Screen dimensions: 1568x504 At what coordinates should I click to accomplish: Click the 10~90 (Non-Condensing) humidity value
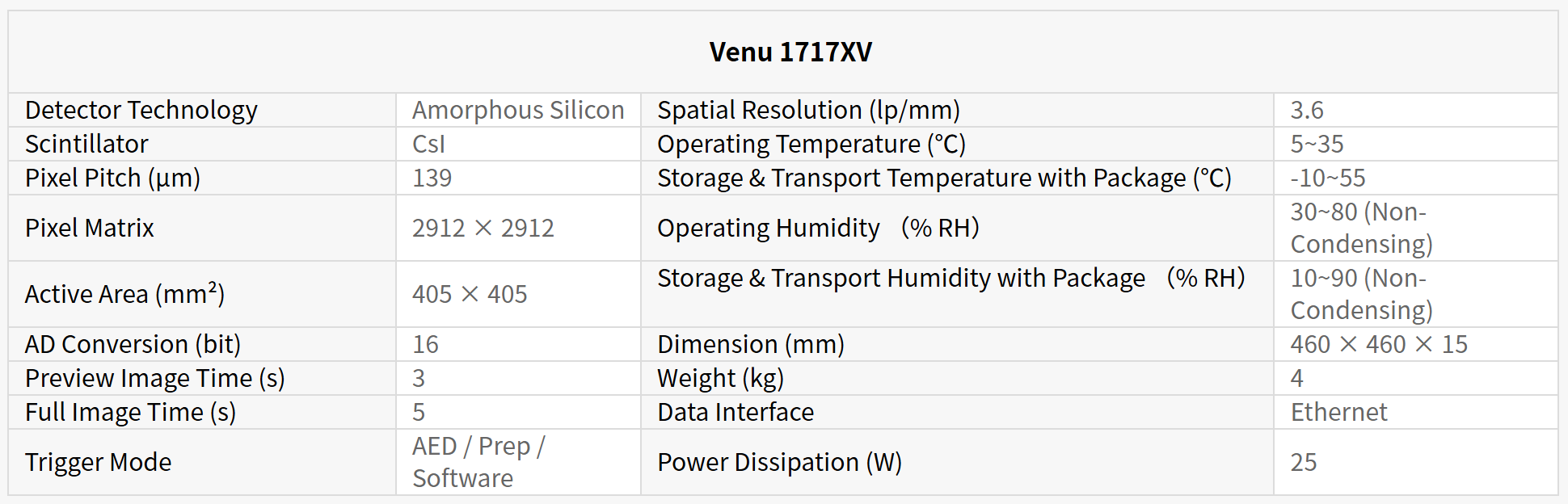point(1361,294)
